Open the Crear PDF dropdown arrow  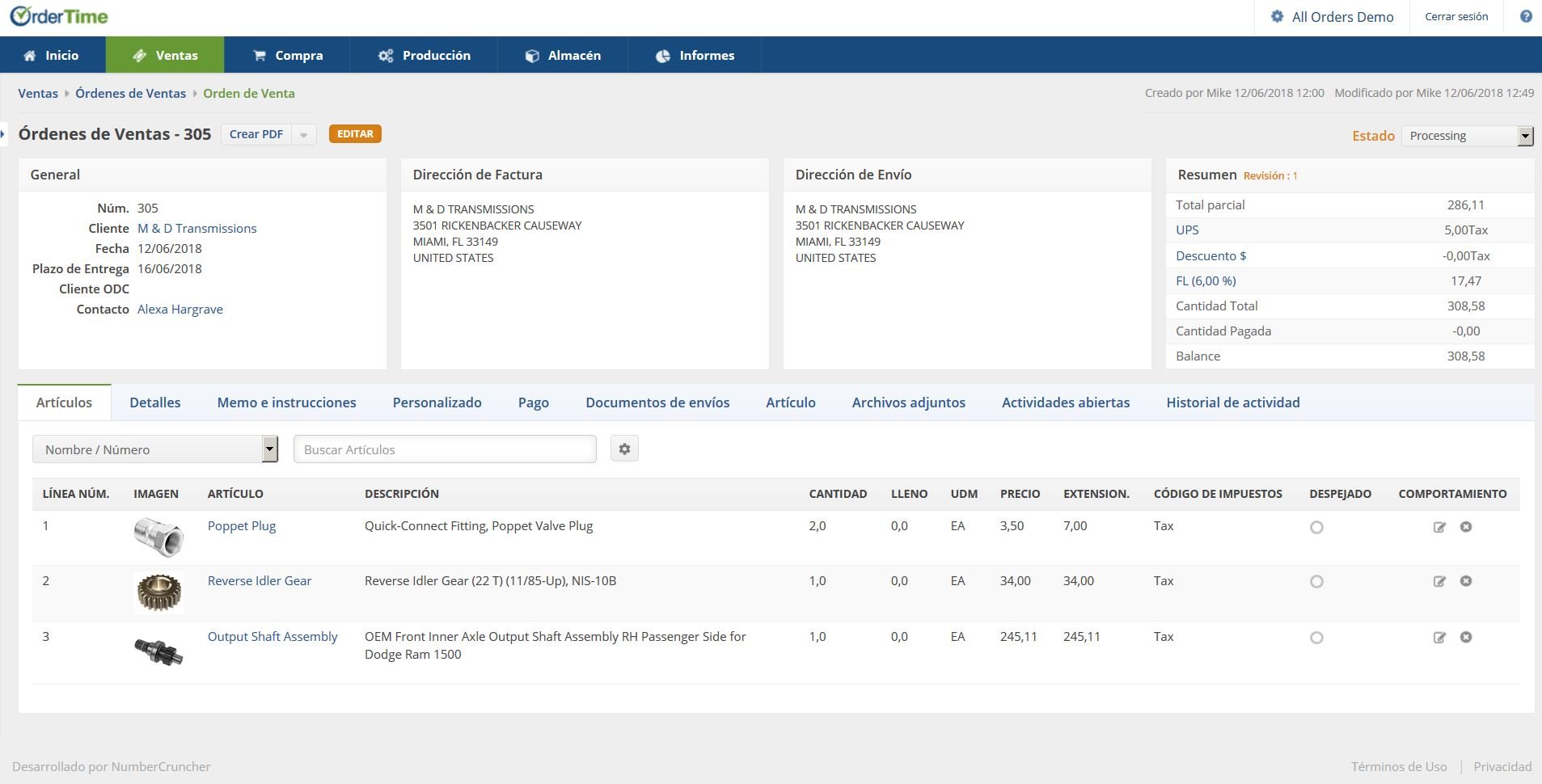point(303,135)
